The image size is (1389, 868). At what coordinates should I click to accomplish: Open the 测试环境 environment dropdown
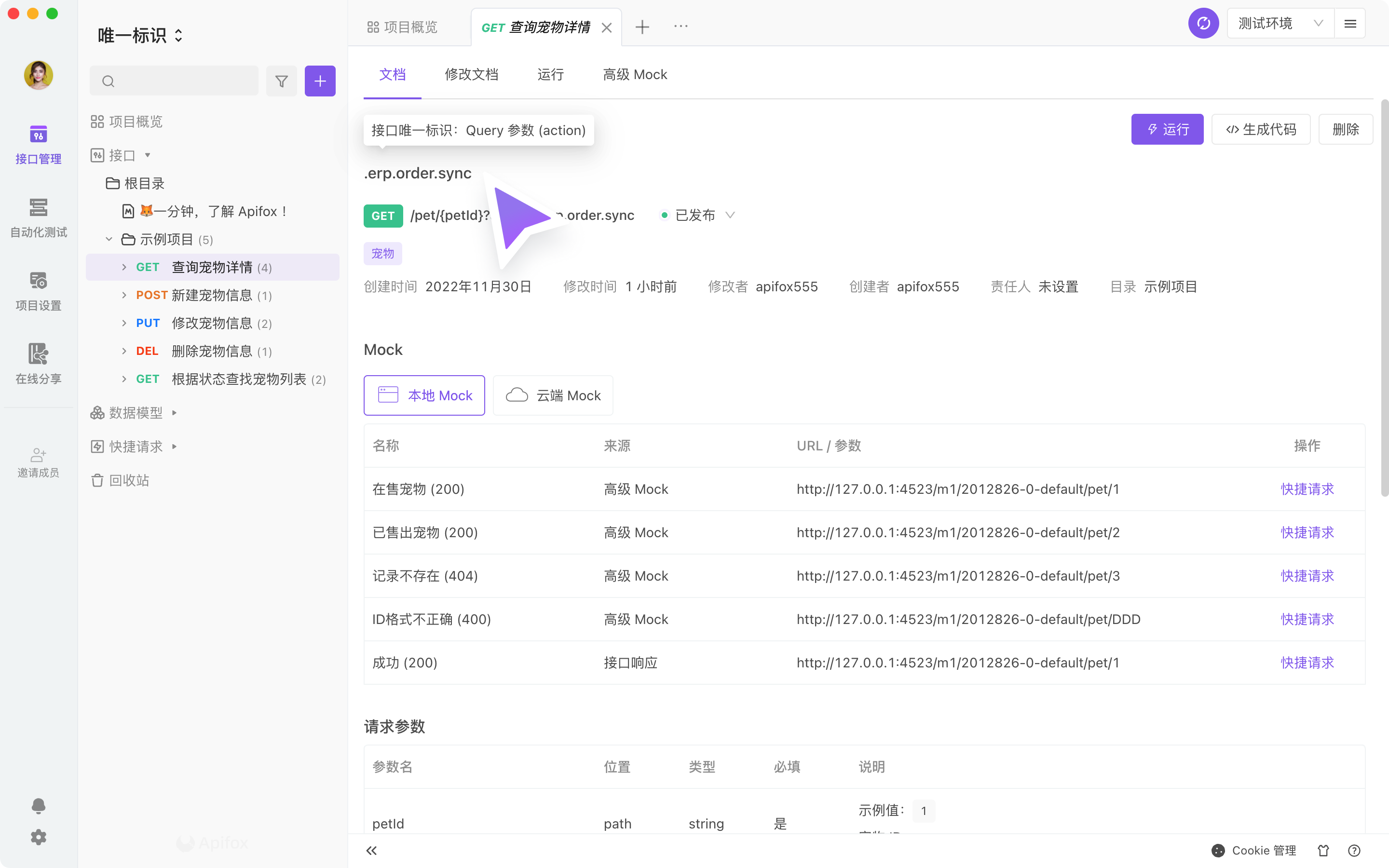click(1280, 24)
